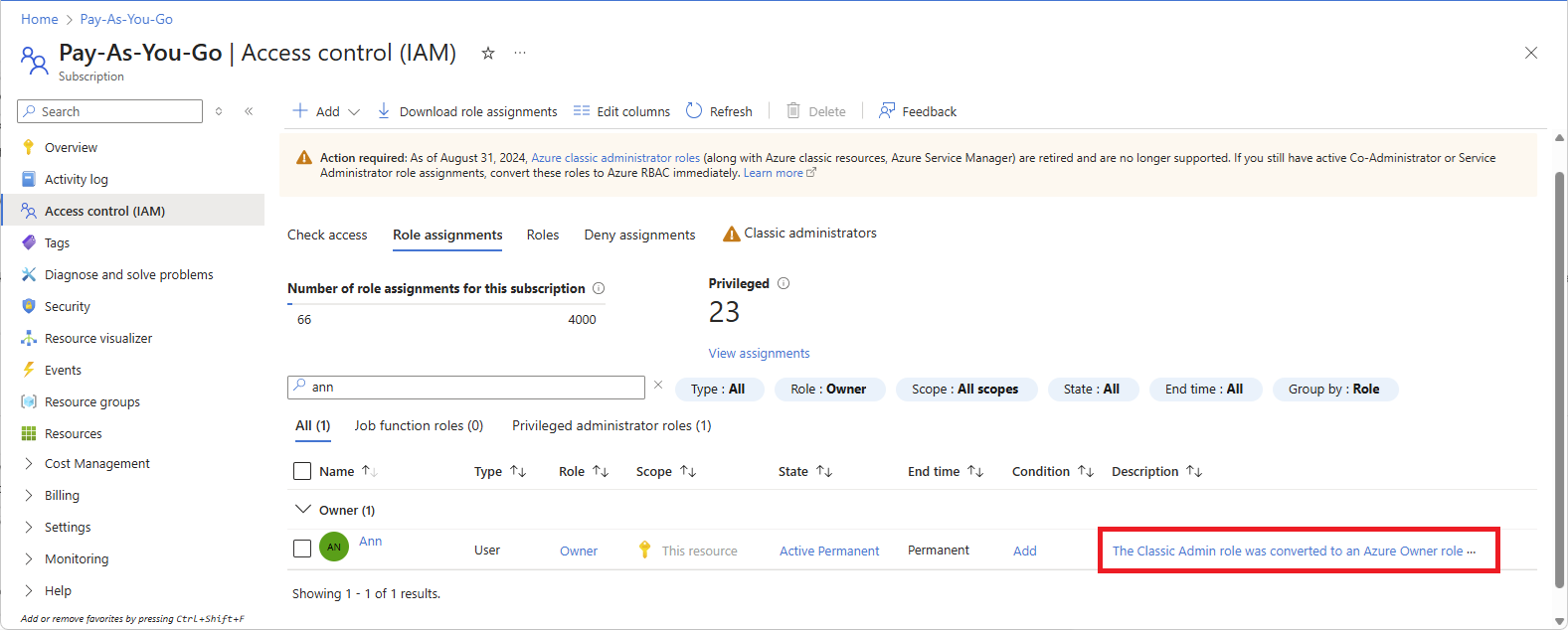Expand Monitoring section
Image resolution: width=1568 pixels, height=630 pixels.
click(77, 558)
